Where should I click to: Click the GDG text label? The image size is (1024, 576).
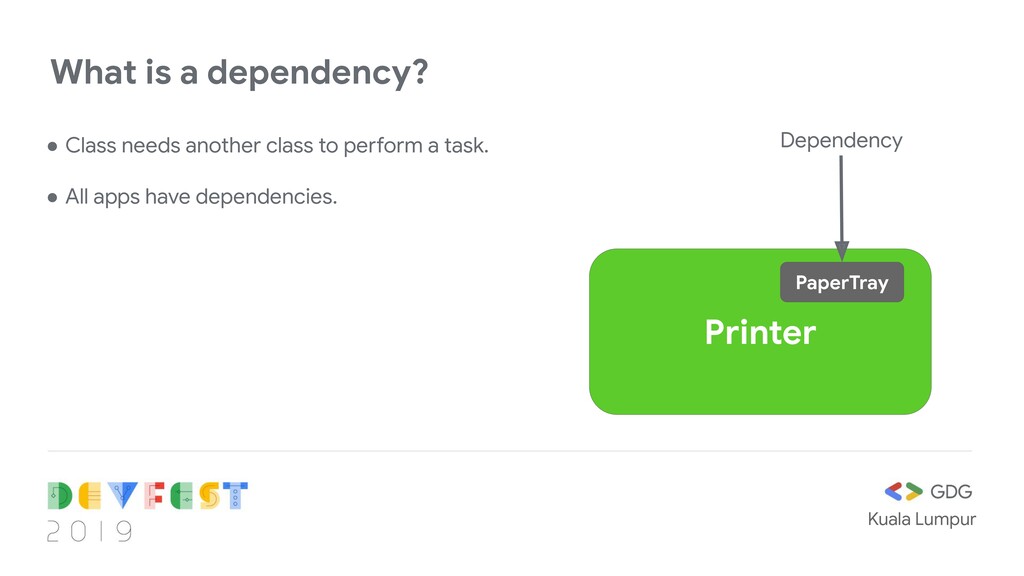point(951,492)
